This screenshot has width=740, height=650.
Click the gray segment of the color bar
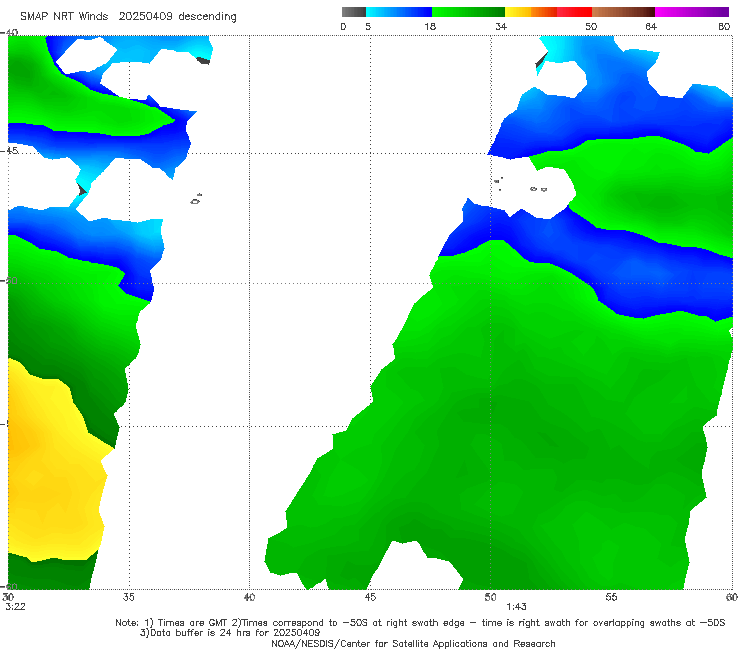click(x=354, y=12)
